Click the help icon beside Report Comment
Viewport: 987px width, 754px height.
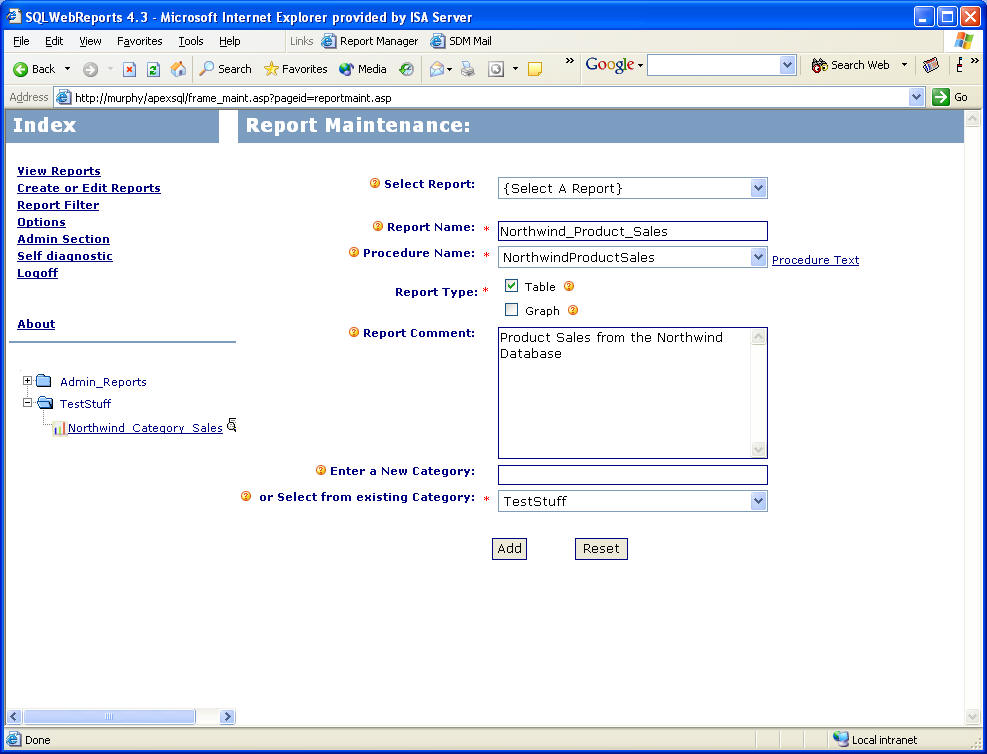[354, 332]
